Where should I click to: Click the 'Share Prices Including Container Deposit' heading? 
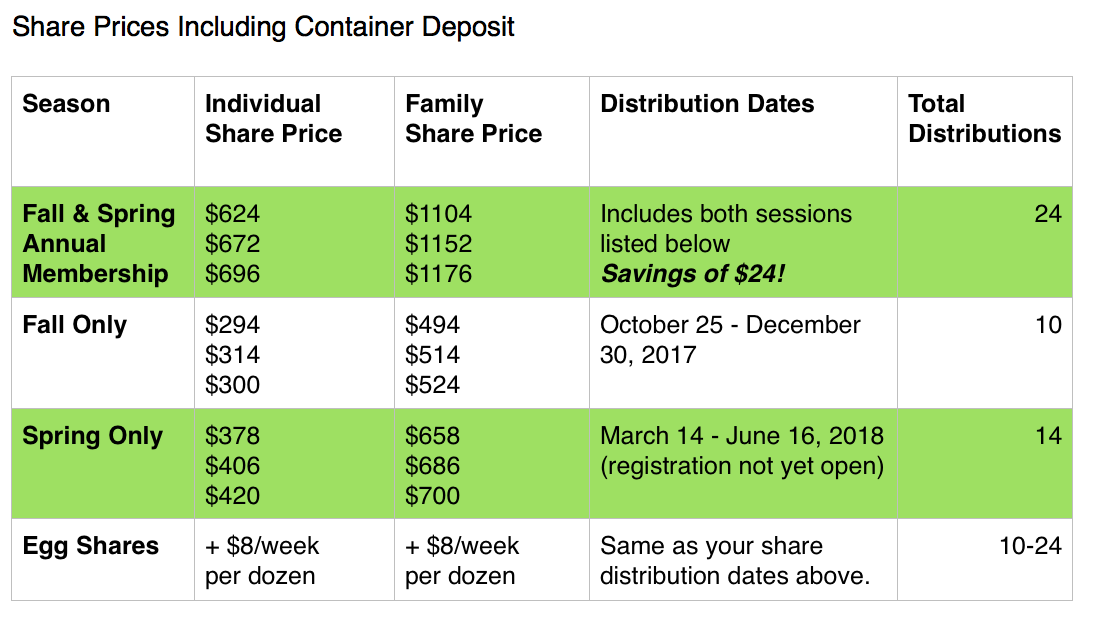tap(263, 27)
